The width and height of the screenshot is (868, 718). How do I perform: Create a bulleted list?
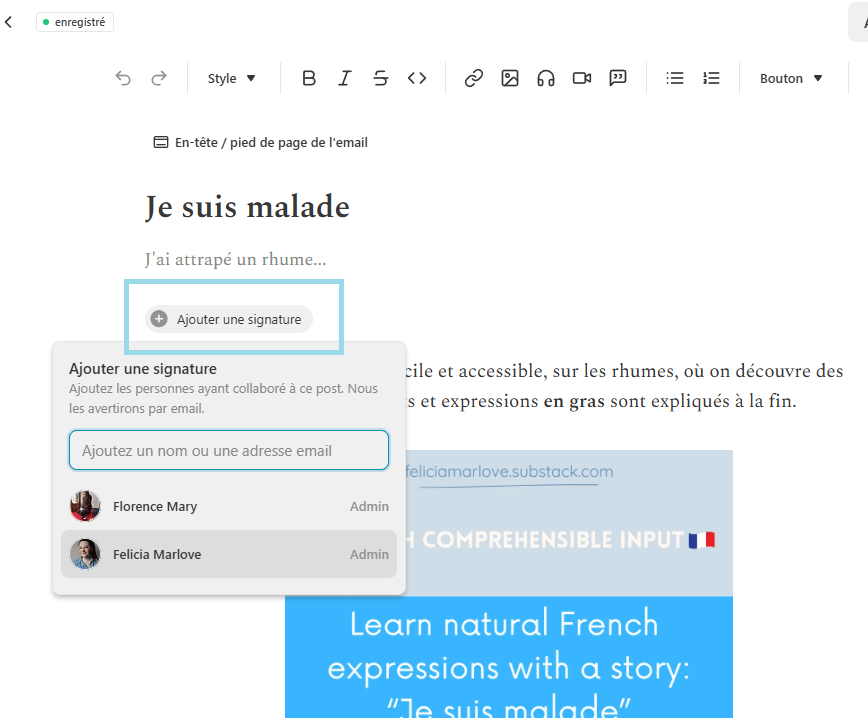tap(675, 78)
